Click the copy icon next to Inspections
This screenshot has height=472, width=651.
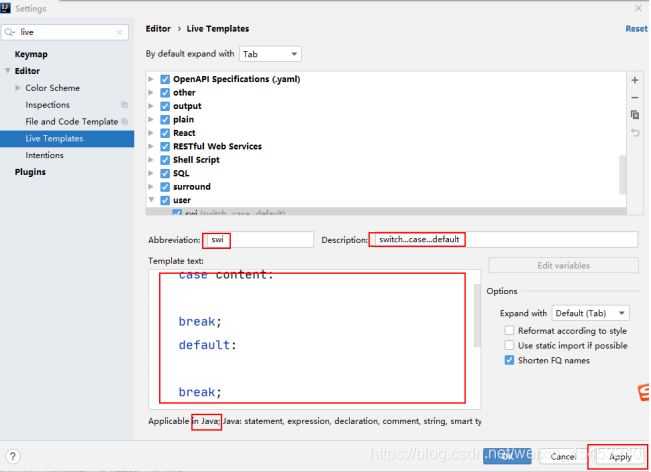[124, 105]
